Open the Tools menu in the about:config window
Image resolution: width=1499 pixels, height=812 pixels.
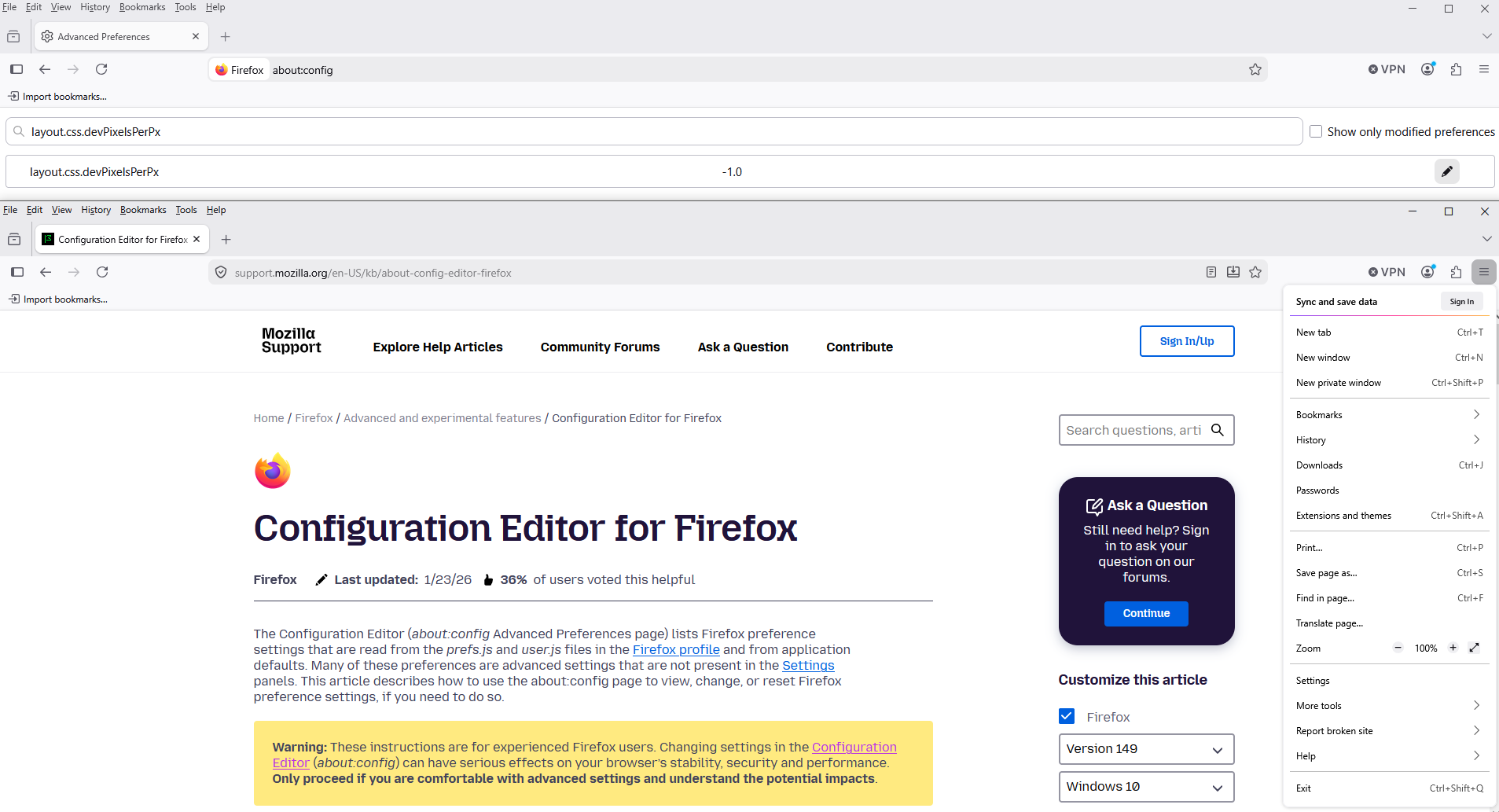(x=186, y=7)
